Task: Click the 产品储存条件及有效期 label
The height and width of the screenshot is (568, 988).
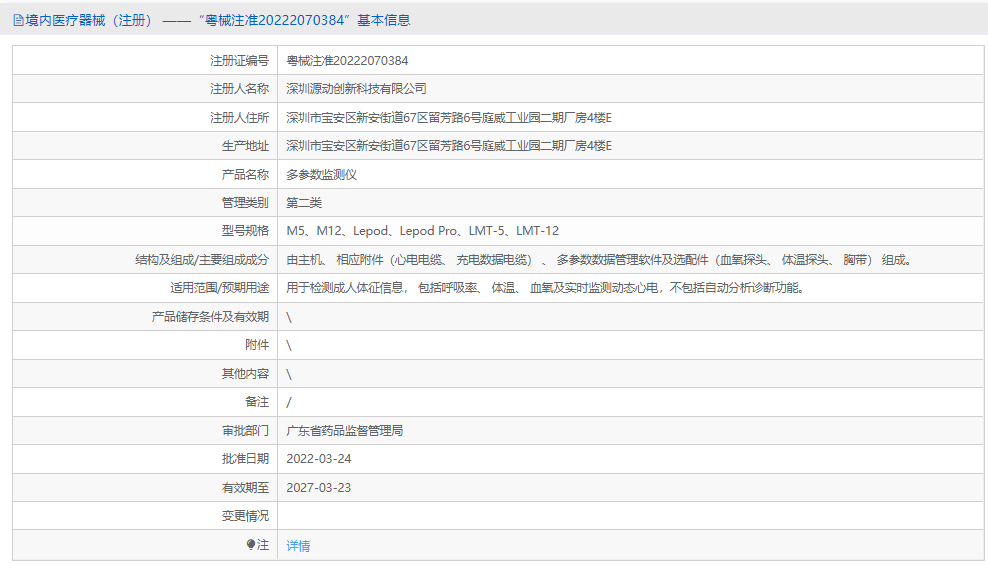Action: pos(210,316)
